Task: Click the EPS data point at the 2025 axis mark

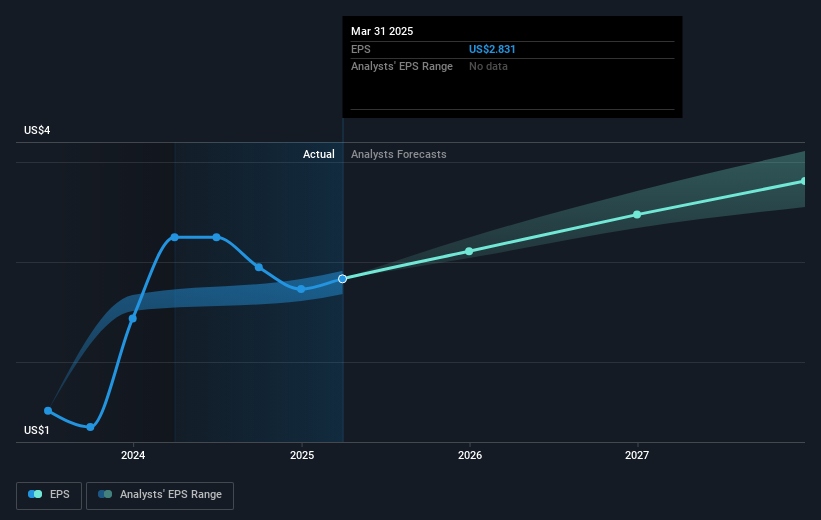Action: (x=301, y=289)
